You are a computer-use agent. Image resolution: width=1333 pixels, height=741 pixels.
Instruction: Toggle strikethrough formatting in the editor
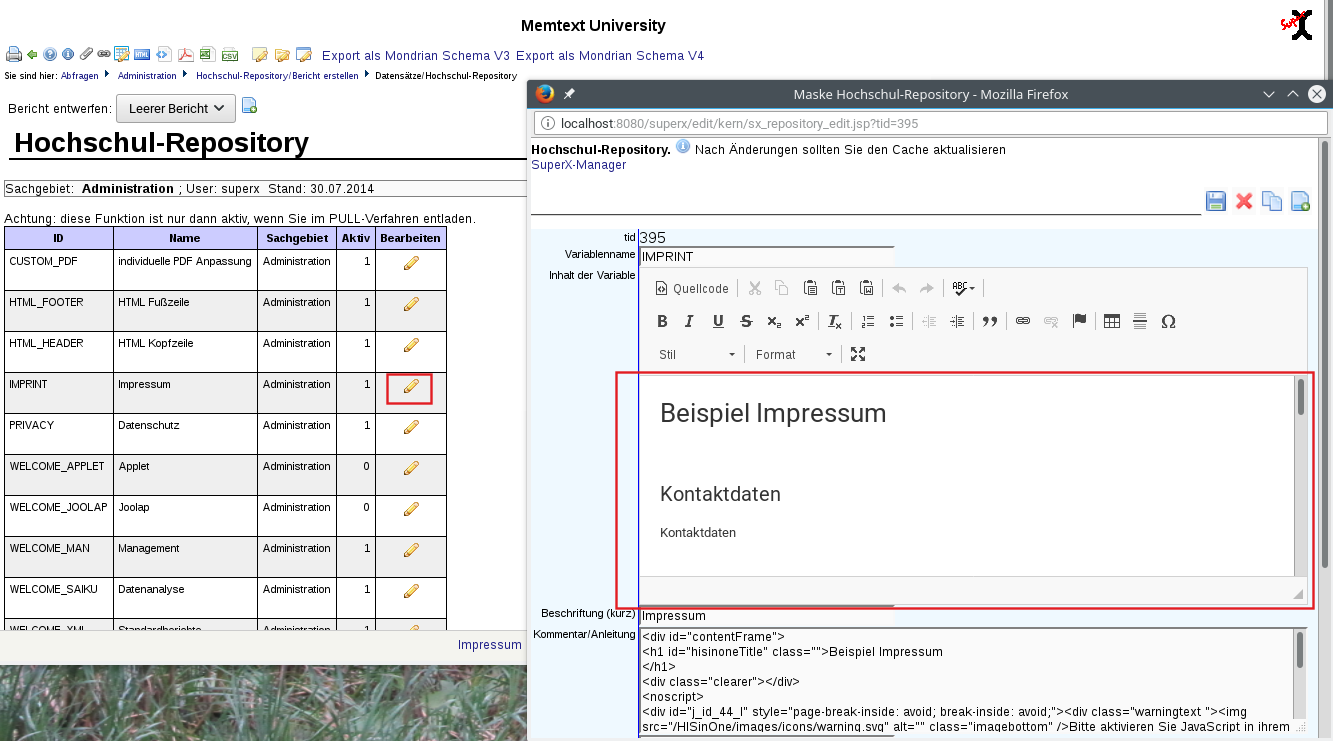pyautogui.click(x=746, y=321)
